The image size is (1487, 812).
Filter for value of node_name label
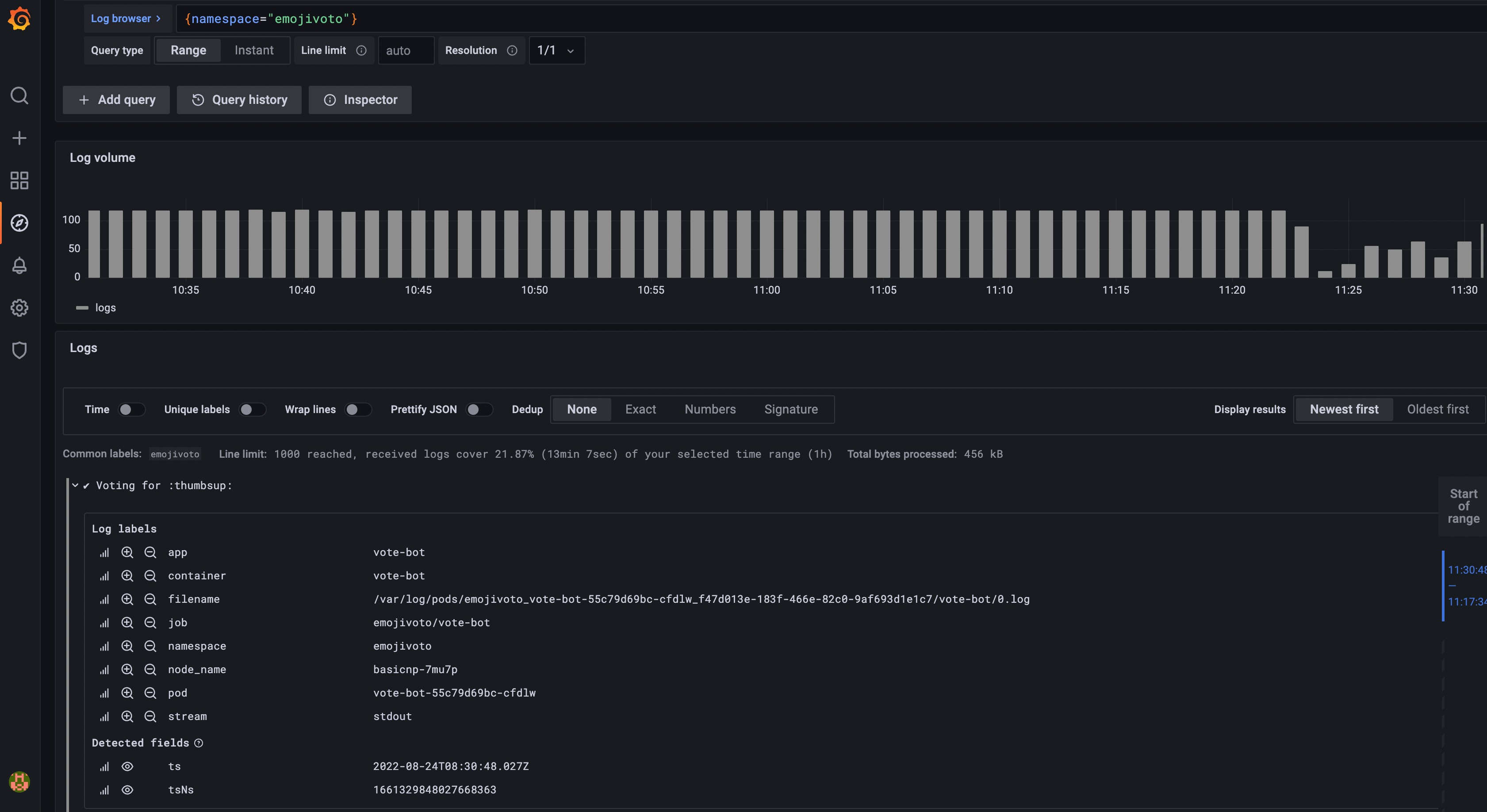point(127,670)
